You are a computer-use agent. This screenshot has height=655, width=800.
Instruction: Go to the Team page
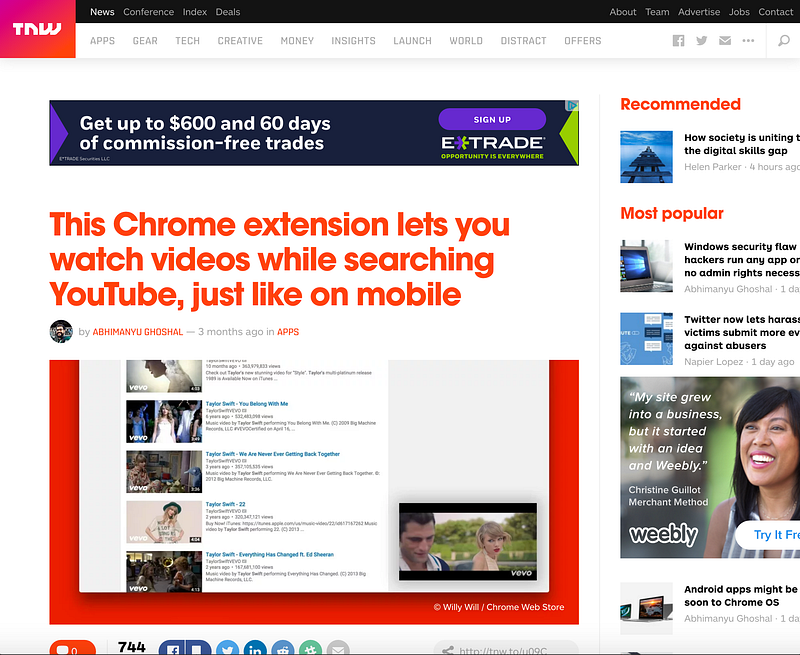pyautogui.click(x=657, y=12)
